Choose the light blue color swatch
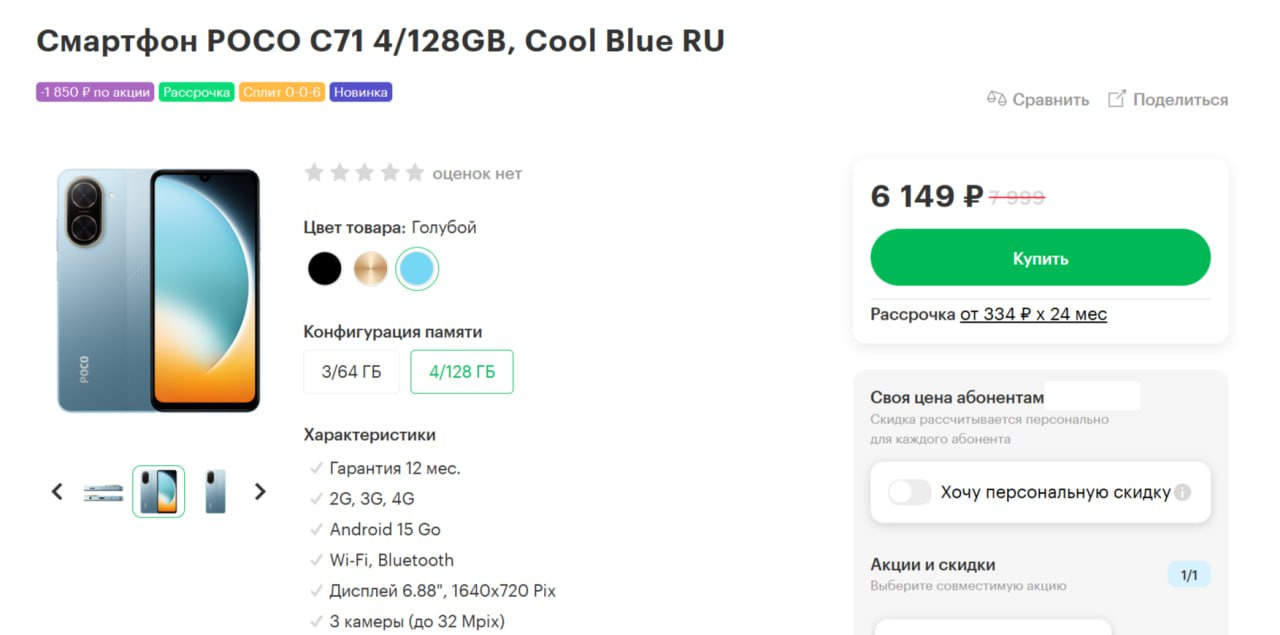The image size is (1280, 635). pyautogui.click(x=417, y=268)
